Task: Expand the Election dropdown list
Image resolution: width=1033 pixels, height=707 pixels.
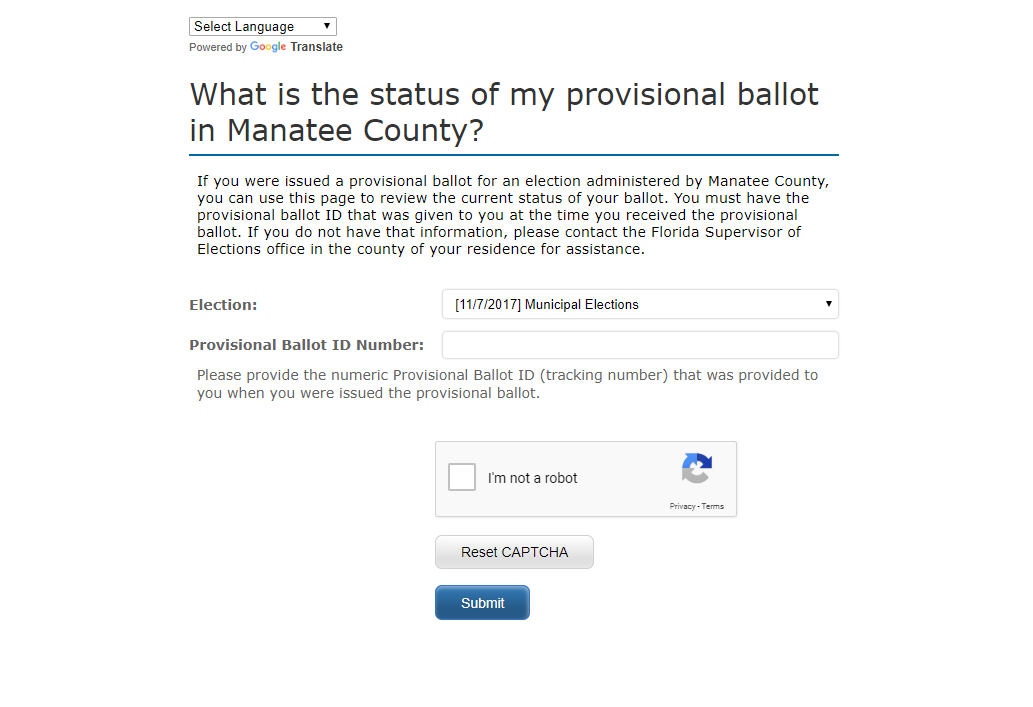Action: click(640, 304)
